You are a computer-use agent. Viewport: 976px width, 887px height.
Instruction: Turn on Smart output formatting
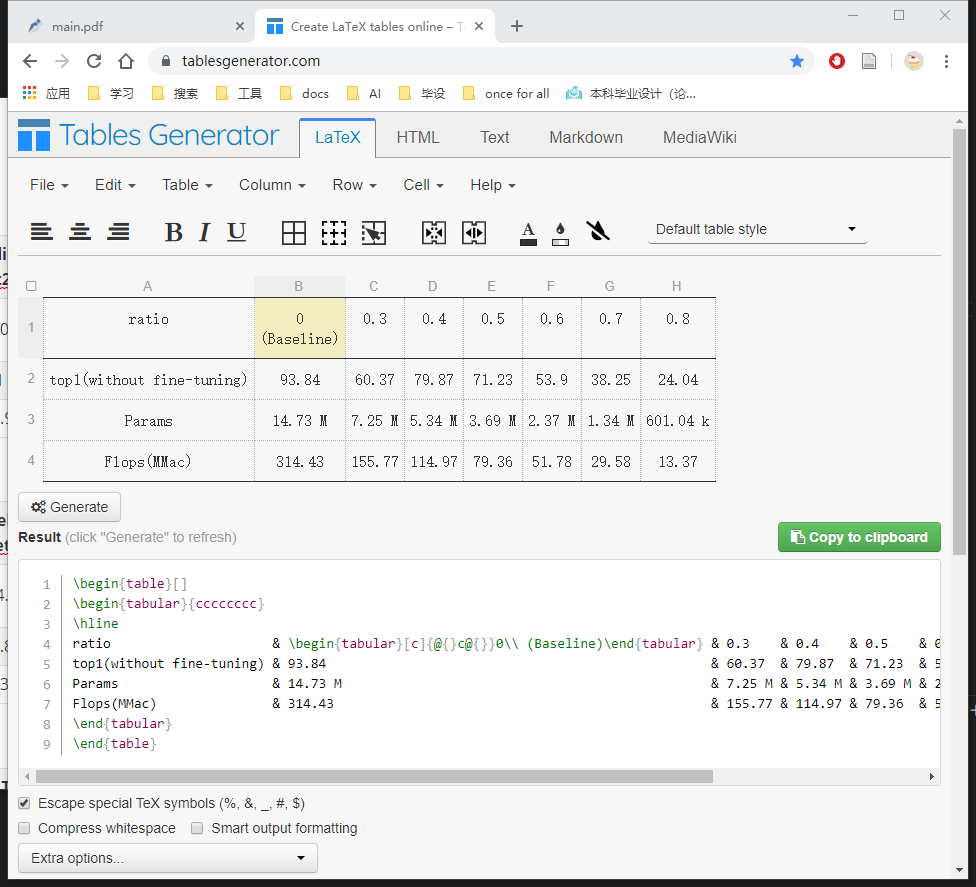197,828
